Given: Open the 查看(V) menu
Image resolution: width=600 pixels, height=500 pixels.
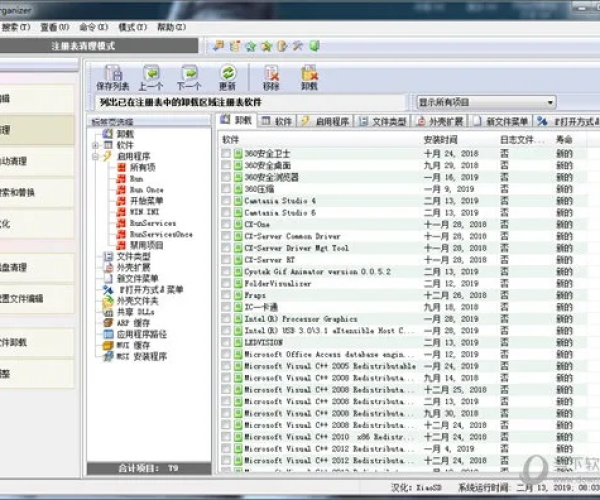Looking at the screenshot, I should click(x=54, y=27).
